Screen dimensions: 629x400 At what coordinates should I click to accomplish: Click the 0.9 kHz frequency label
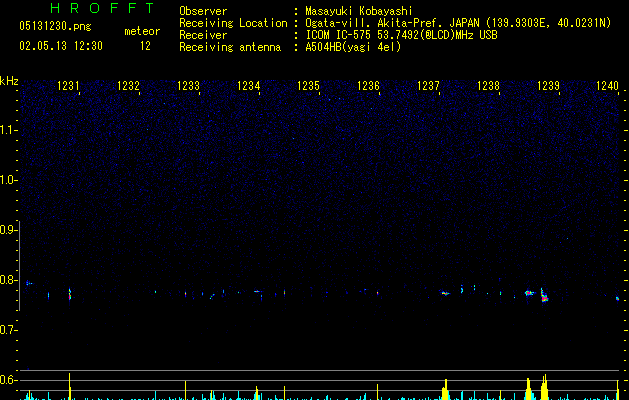click(7, 230)
